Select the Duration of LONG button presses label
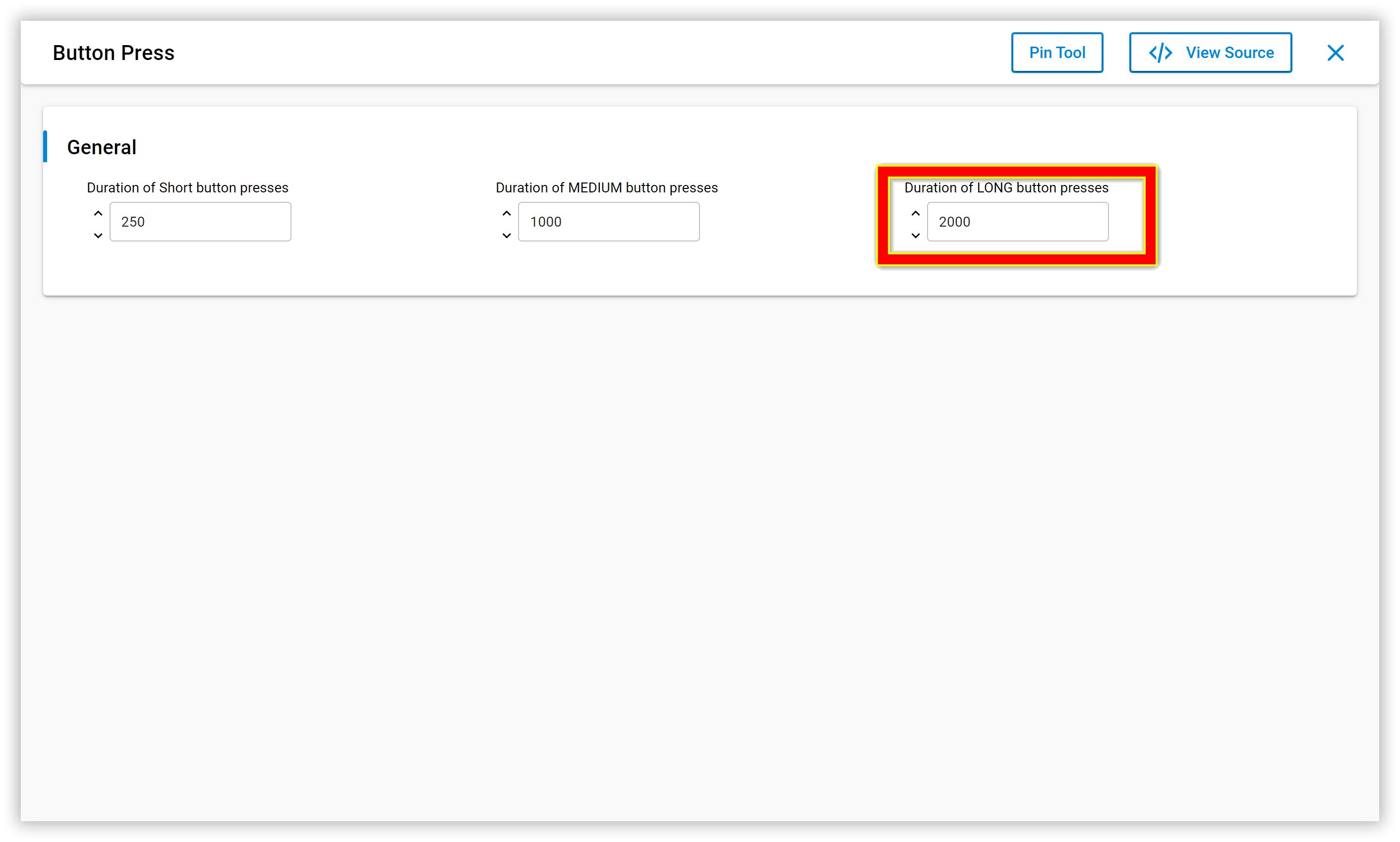Image resolution: width=1400 pixels, height=842 pixels. 1006,188
